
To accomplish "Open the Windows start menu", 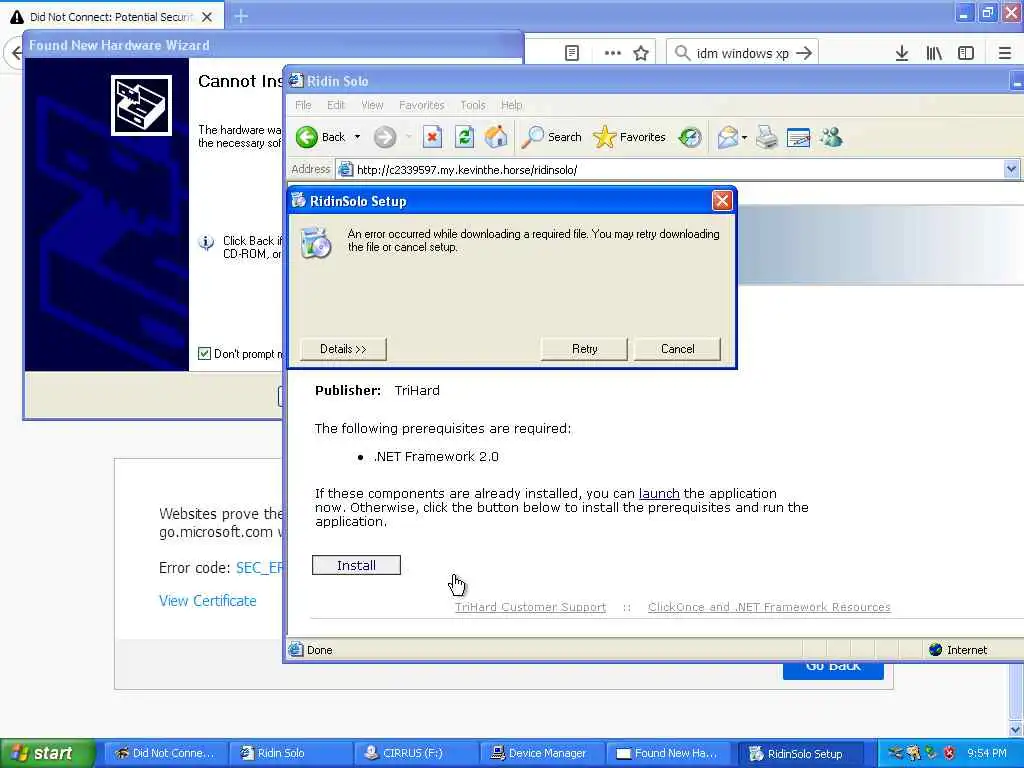I will (47, 753).
